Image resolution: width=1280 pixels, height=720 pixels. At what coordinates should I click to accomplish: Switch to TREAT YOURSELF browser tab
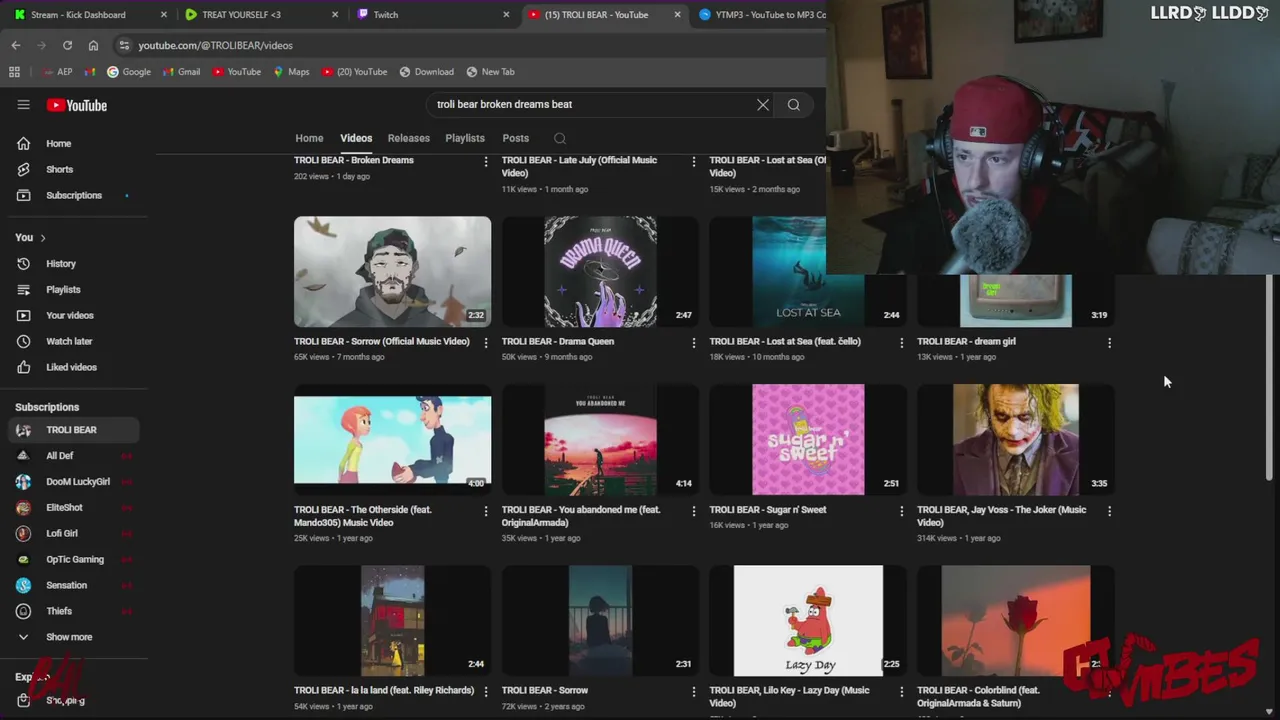tap(260, 15)
